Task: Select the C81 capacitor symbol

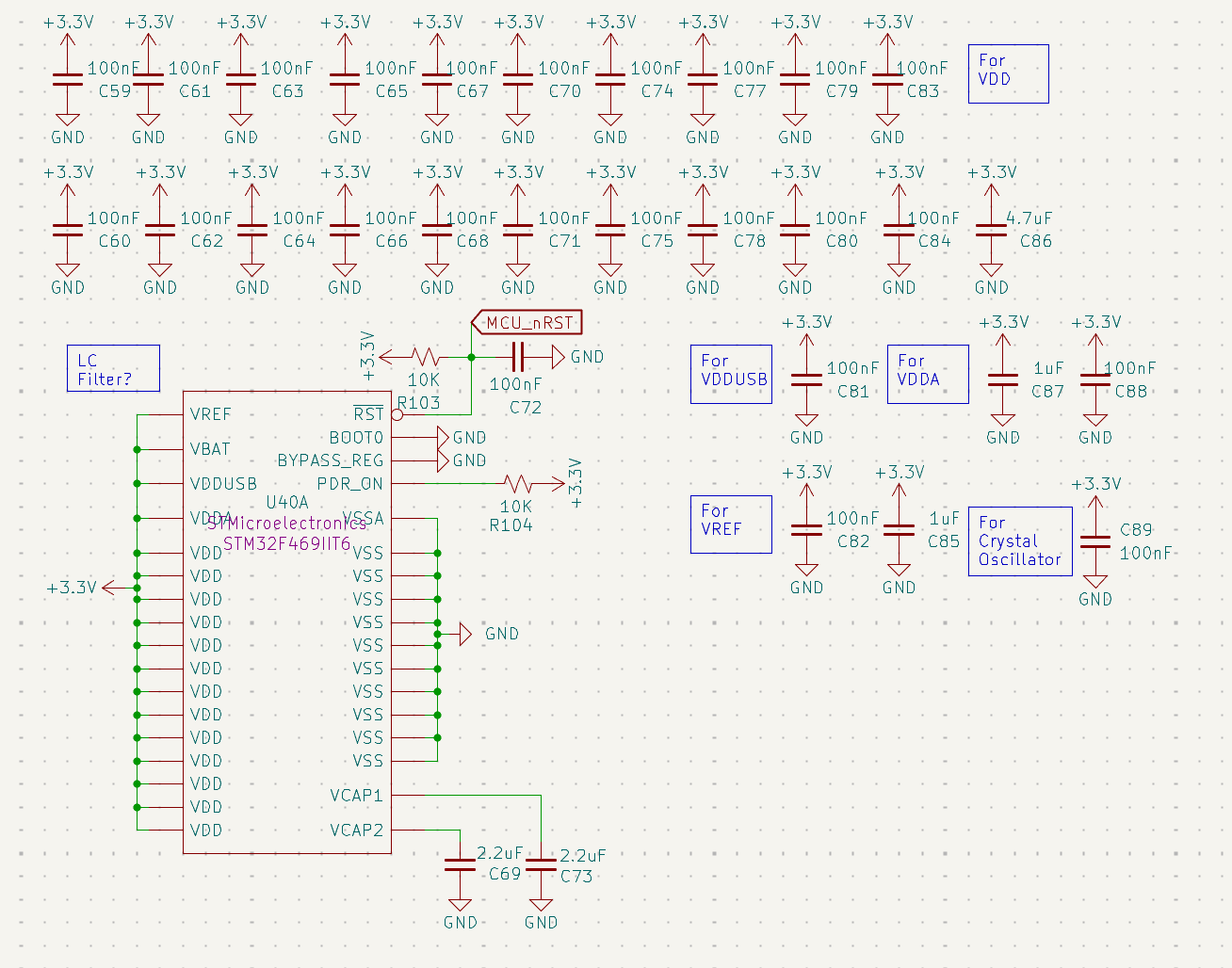Action: coord(806,379)
